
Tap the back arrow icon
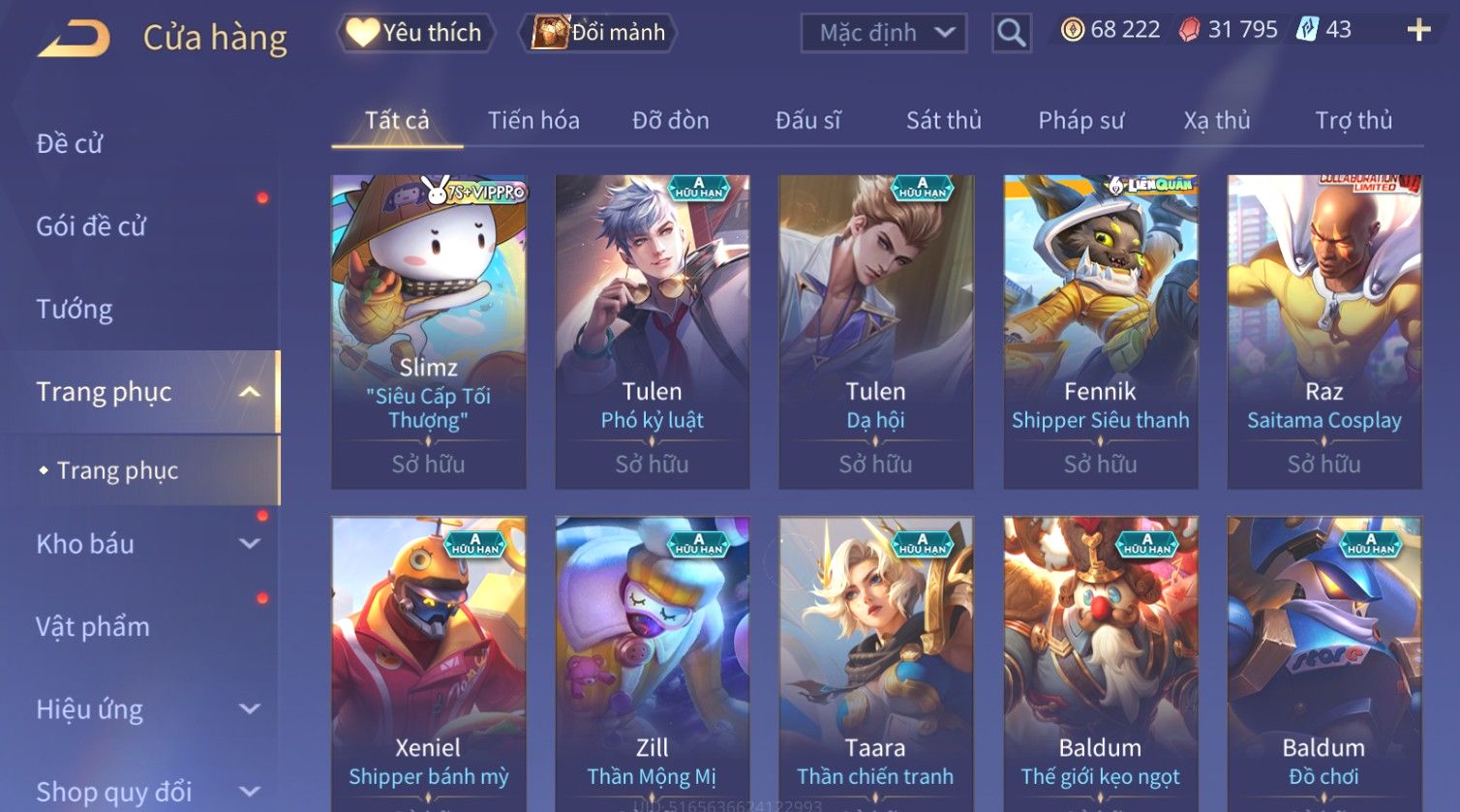(x=74, y=39)
